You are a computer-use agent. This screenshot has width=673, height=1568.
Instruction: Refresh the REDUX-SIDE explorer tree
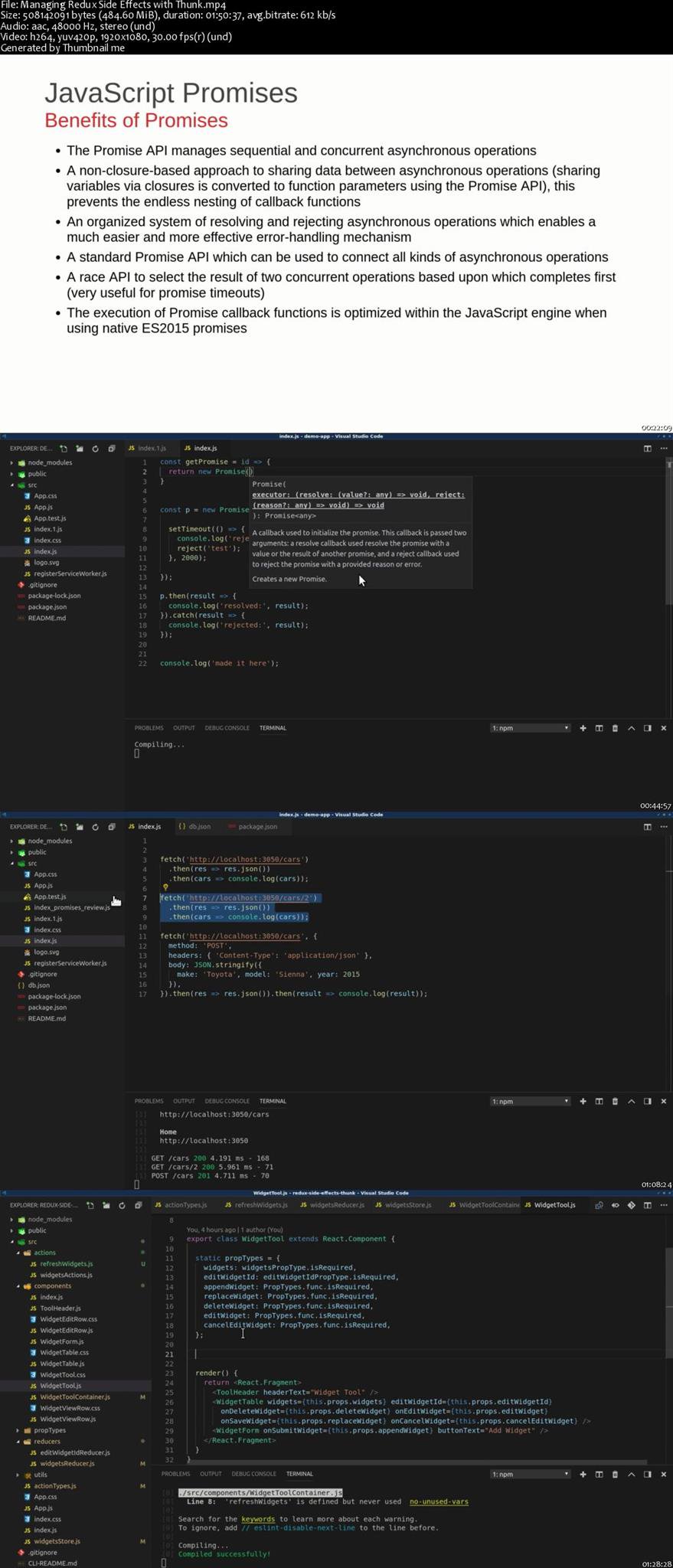(x=122, y=1205)
